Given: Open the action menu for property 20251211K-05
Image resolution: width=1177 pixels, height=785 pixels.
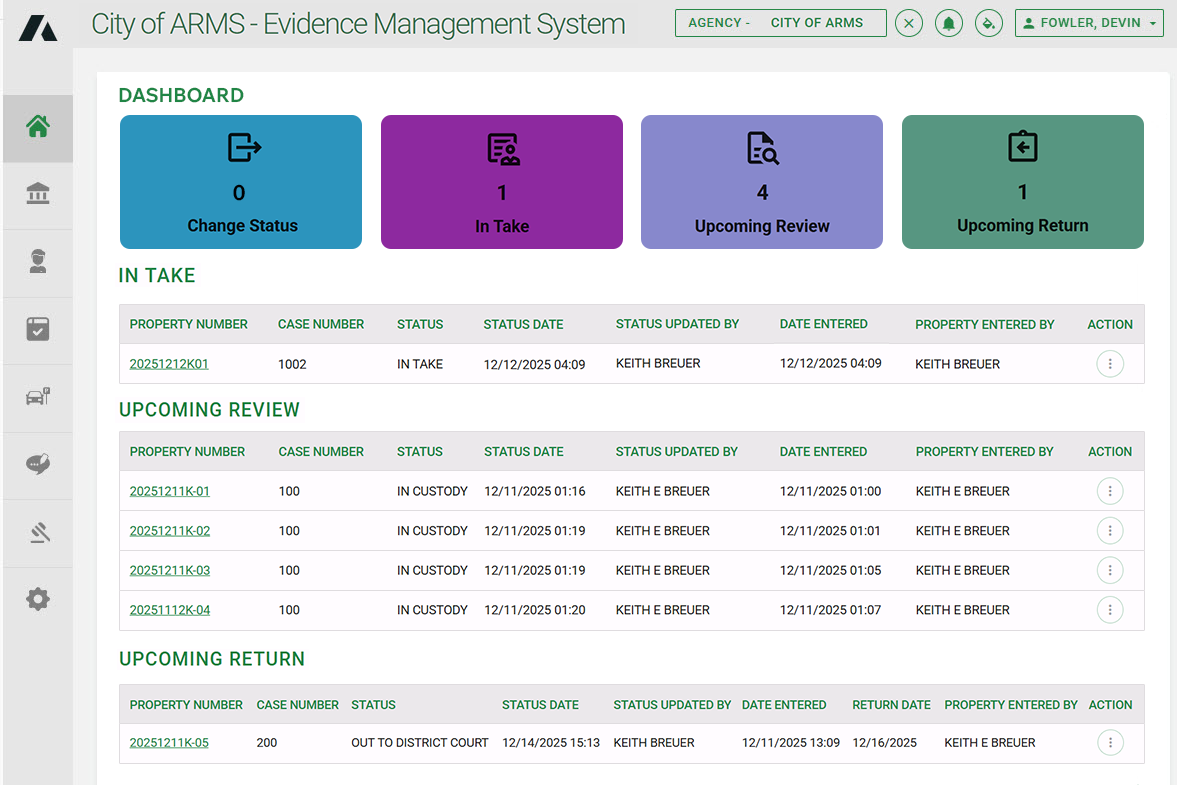Looking at the screenshot, I should pyautogui.click(x=1110, y=742).
